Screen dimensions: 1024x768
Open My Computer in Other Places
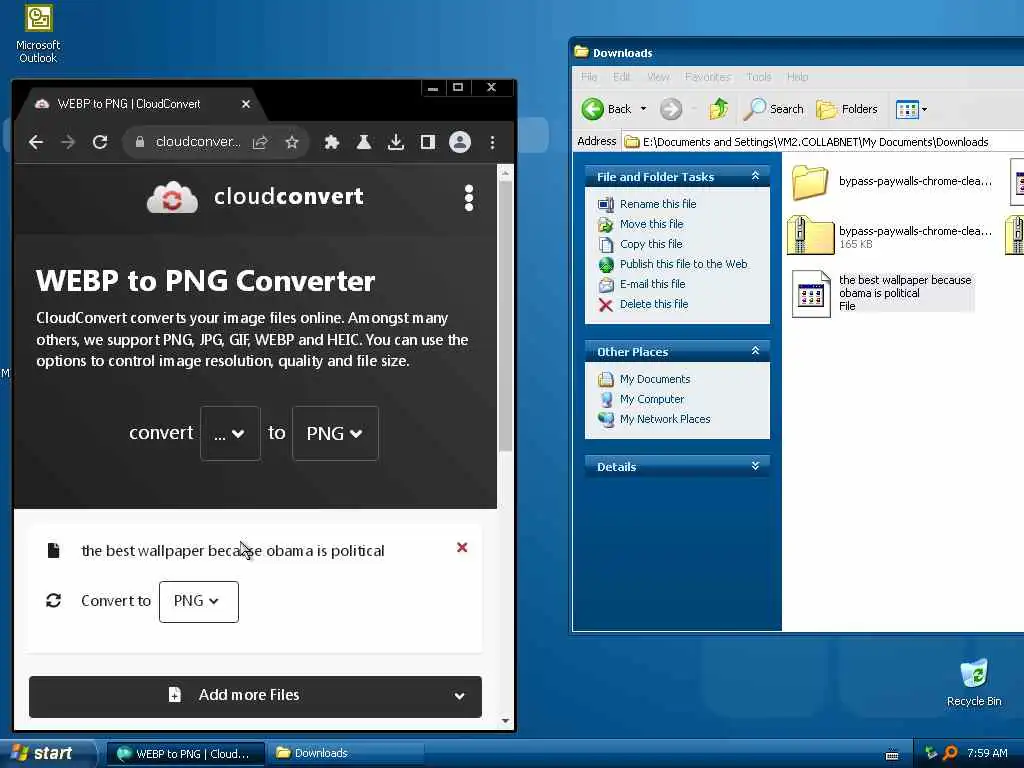pyautogui.click(x=652, y=399)
